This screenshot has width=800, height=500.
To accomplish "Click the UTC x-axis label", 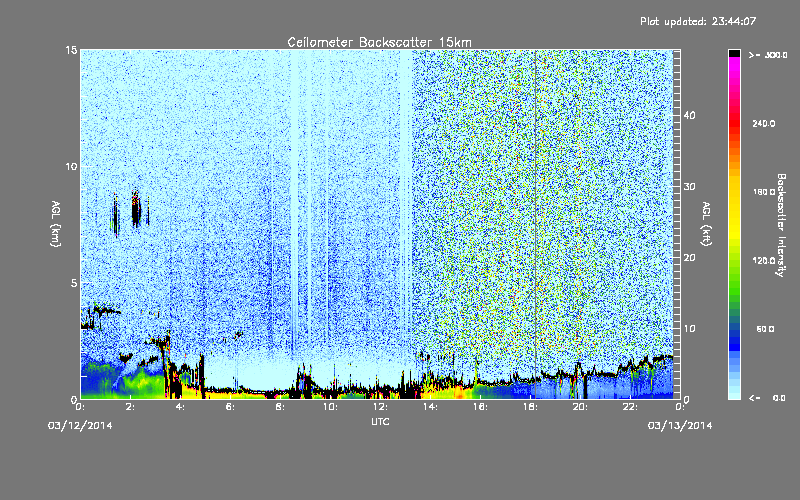I will [380, 421].
